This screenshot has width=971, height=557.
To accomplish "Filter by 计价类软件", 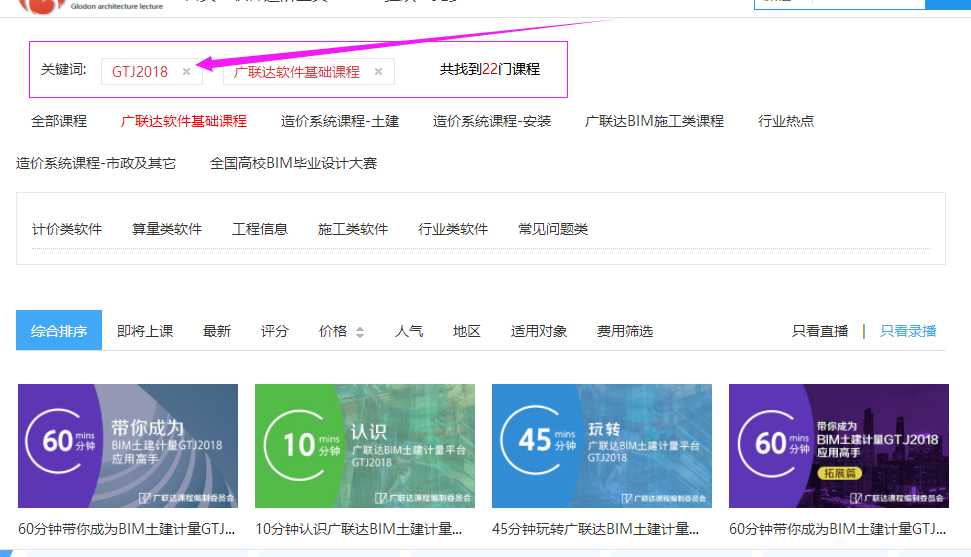I will pos(67,229).
